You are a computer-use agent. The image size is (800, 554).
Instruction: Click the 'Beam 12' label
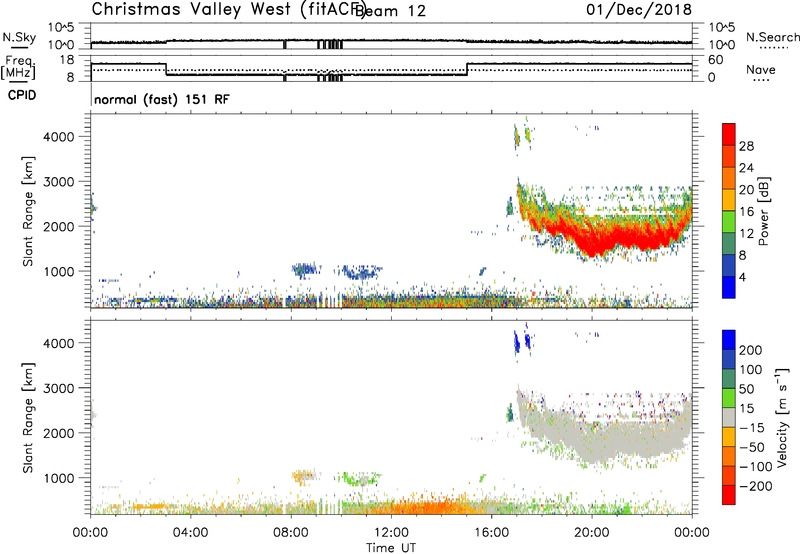pos(390,11)
